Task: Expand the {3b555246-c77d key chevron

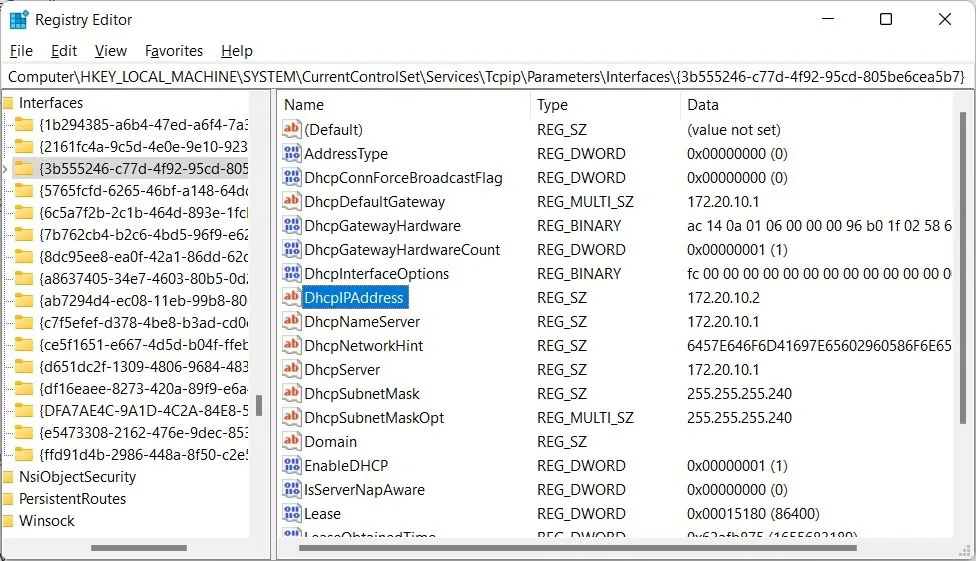Action: coord(5,169)
